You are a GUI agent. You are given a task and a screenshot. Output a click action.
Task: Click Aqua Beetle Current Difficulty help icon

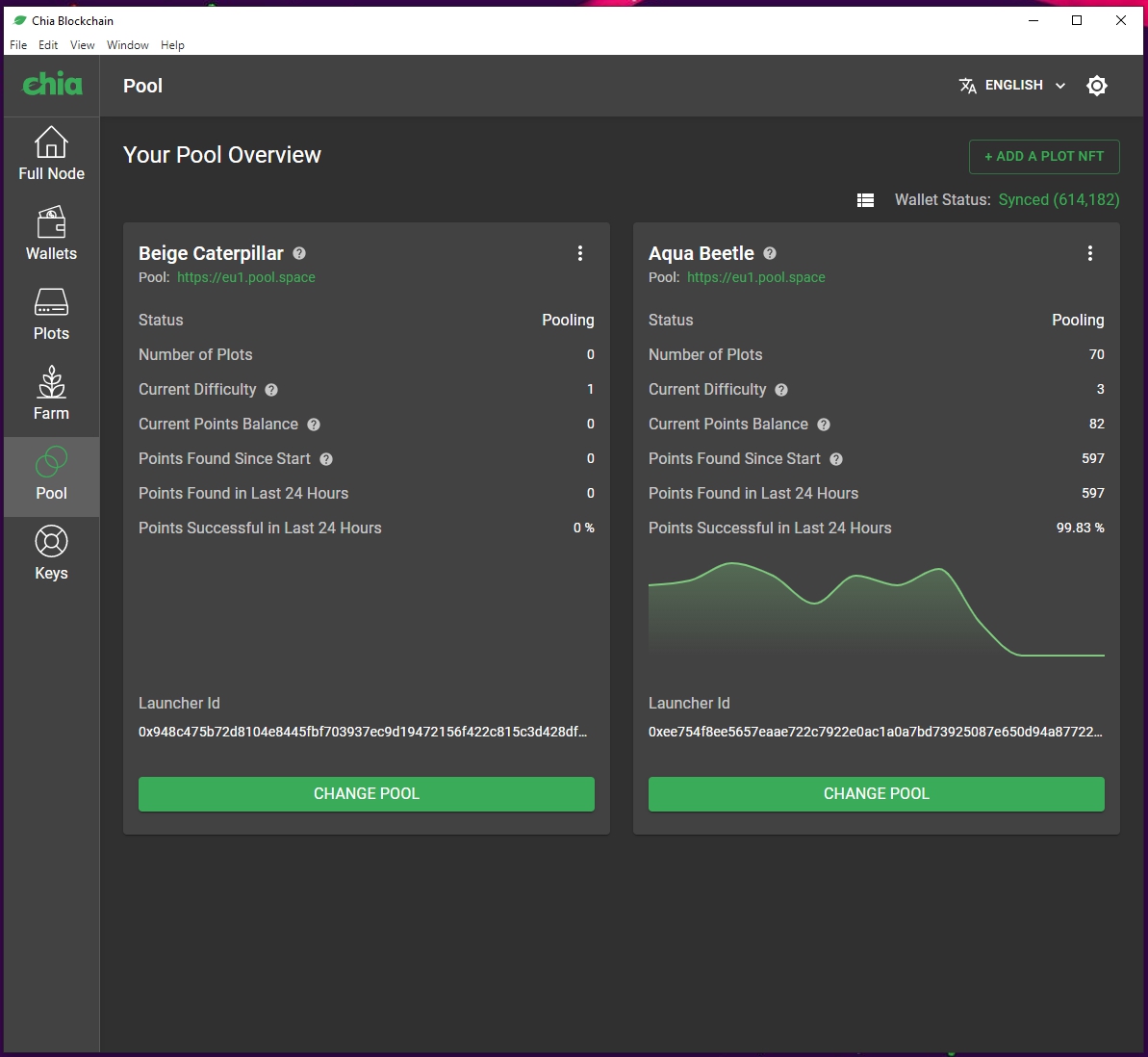tap(781, 390)
